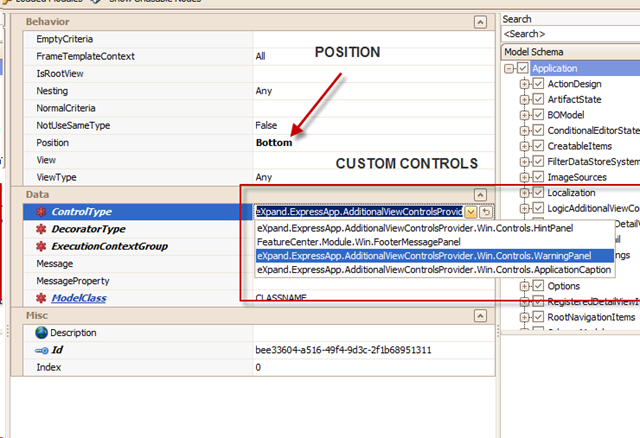Toggle the Options checkbox
640x438 pixels.
click(x=538, y=286)
